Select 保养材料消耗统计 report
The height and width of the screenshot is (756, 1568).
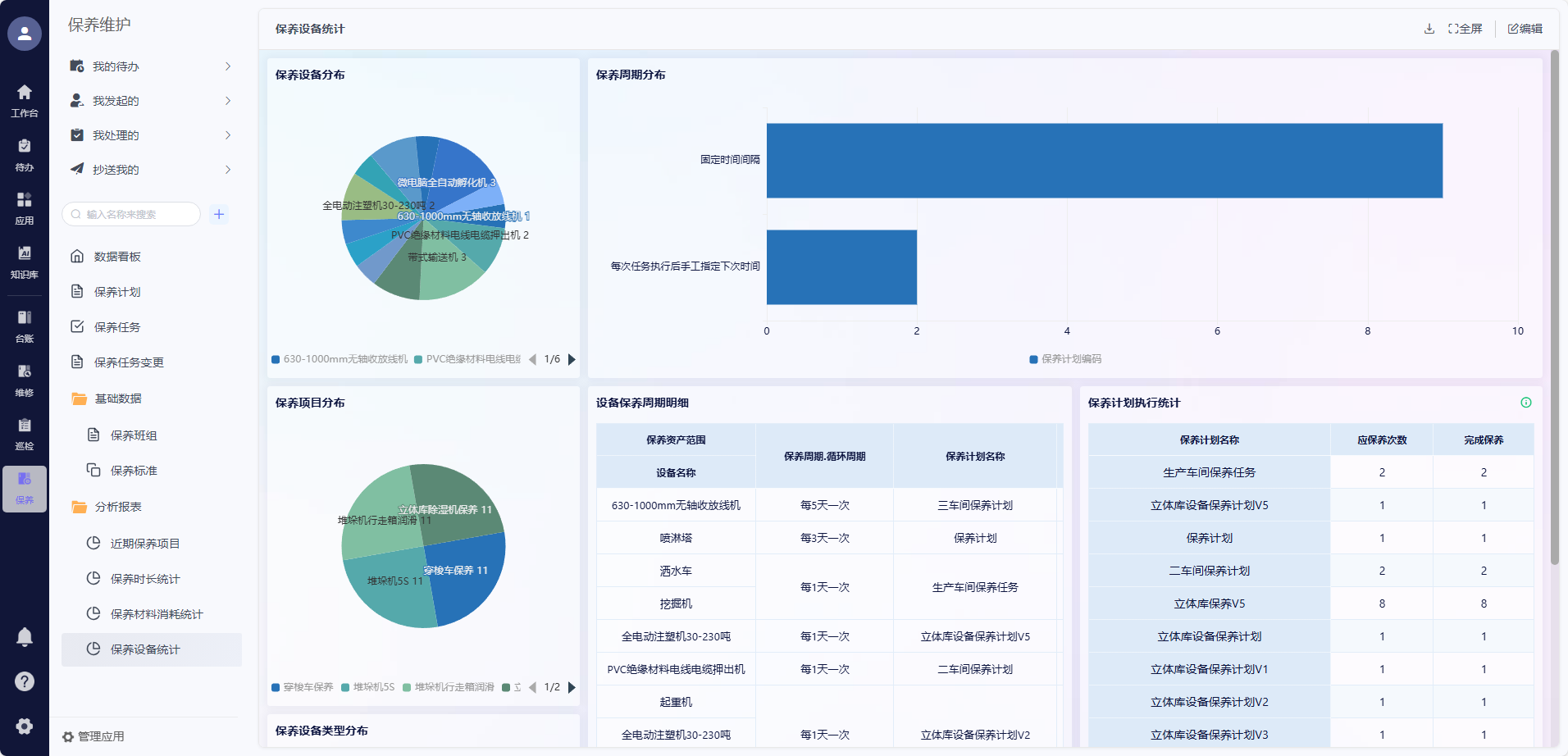157,614
